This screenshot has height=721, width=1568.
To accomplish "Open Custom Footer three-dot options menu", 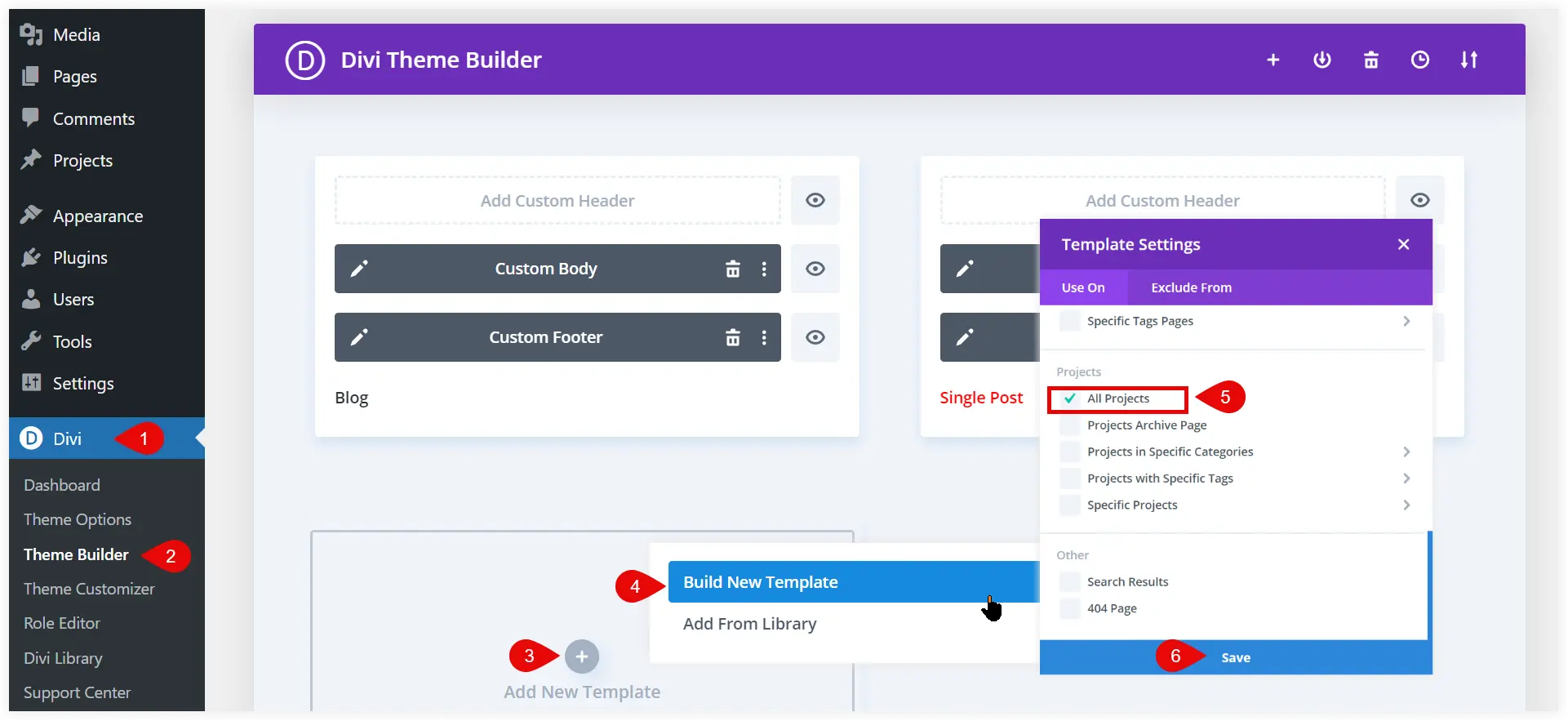I will [x=764, y=337].
